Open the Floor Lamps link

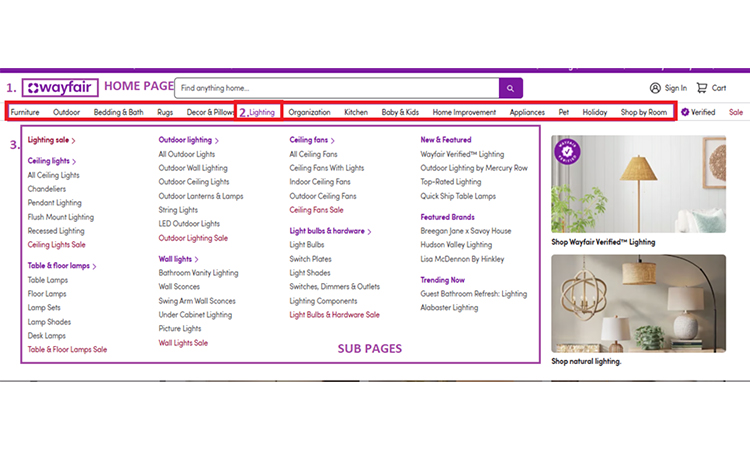[47, 294]
